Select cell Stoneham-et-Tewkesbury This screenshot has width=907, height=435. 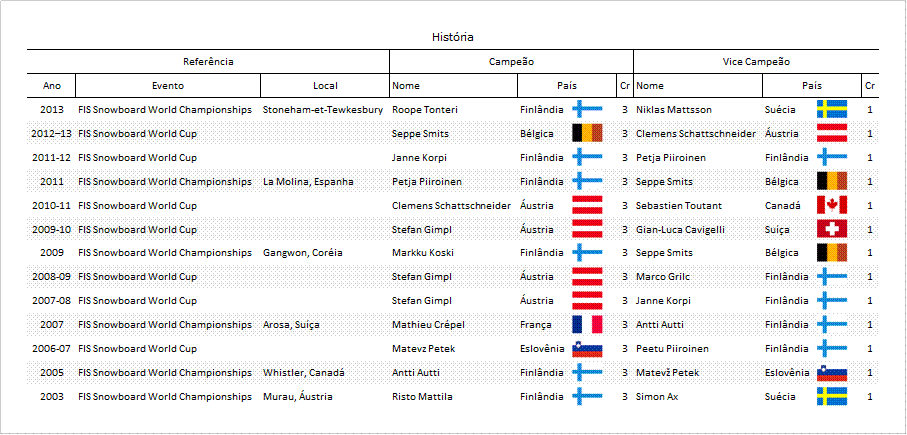(x=323, y=109)
